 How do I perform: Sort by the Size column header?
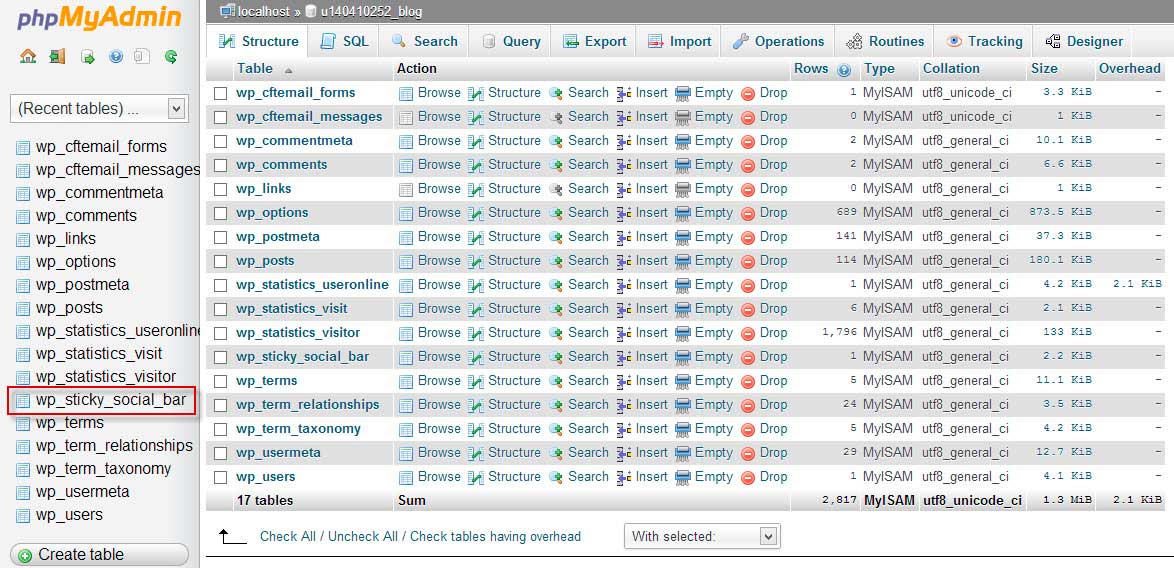point(1044,69)
